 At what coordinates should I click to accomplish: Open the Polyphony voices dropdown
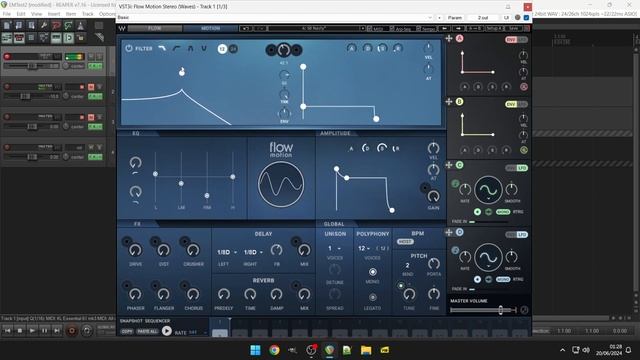[364, 248]
